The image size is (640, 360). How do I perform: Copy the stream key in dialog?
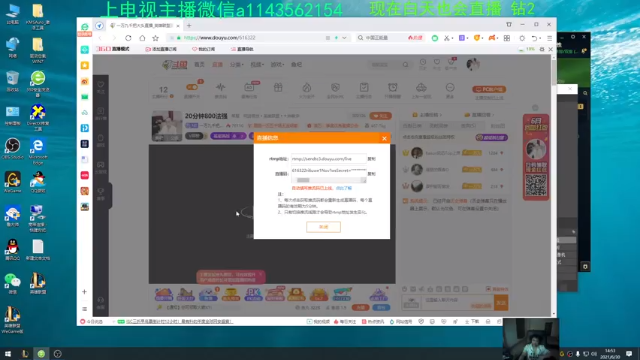tap(371, 174)
